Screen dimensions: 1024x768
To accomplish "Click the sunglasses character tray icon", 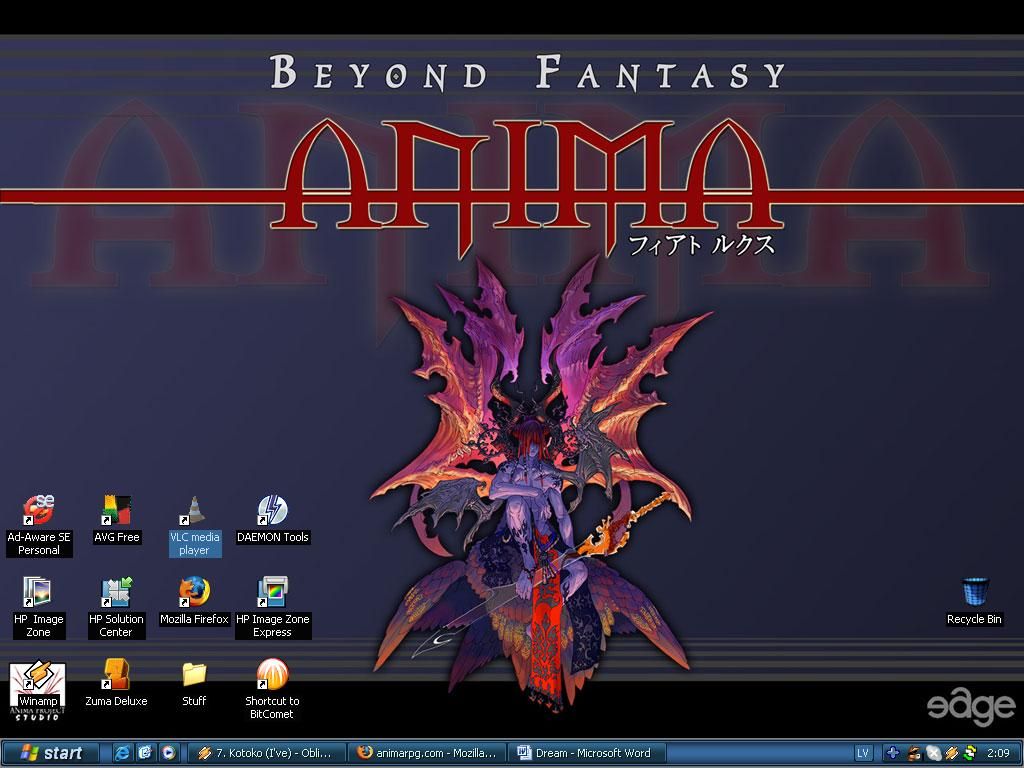I will pos(914,753).
